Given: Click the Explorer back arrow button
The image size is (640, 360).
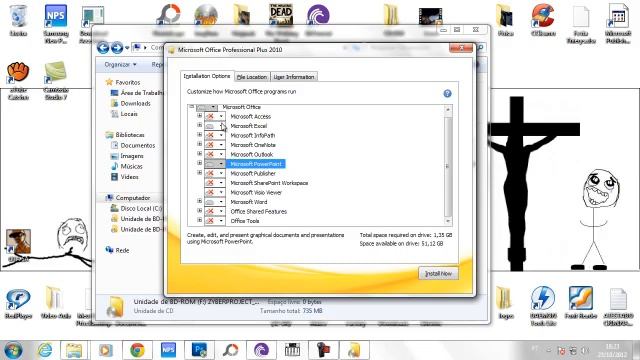Looking at the screenshot, I should click(103, 48).
